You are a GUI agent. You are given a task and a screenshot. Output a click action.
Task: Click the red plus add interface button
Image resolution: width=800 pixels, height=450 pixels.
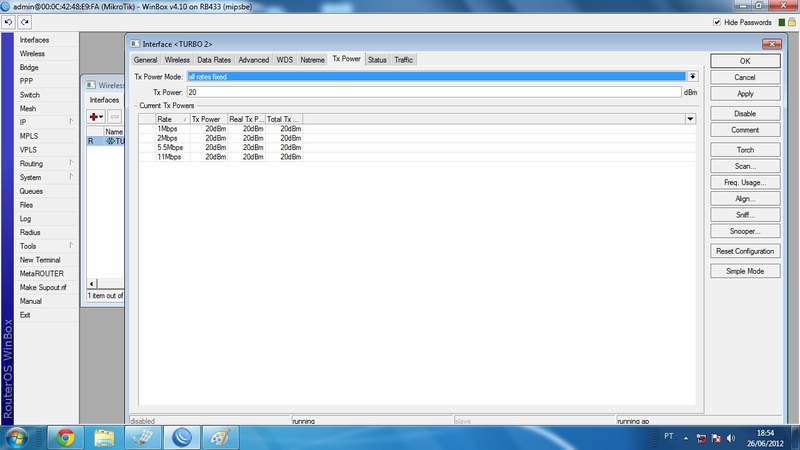(96, 117)
